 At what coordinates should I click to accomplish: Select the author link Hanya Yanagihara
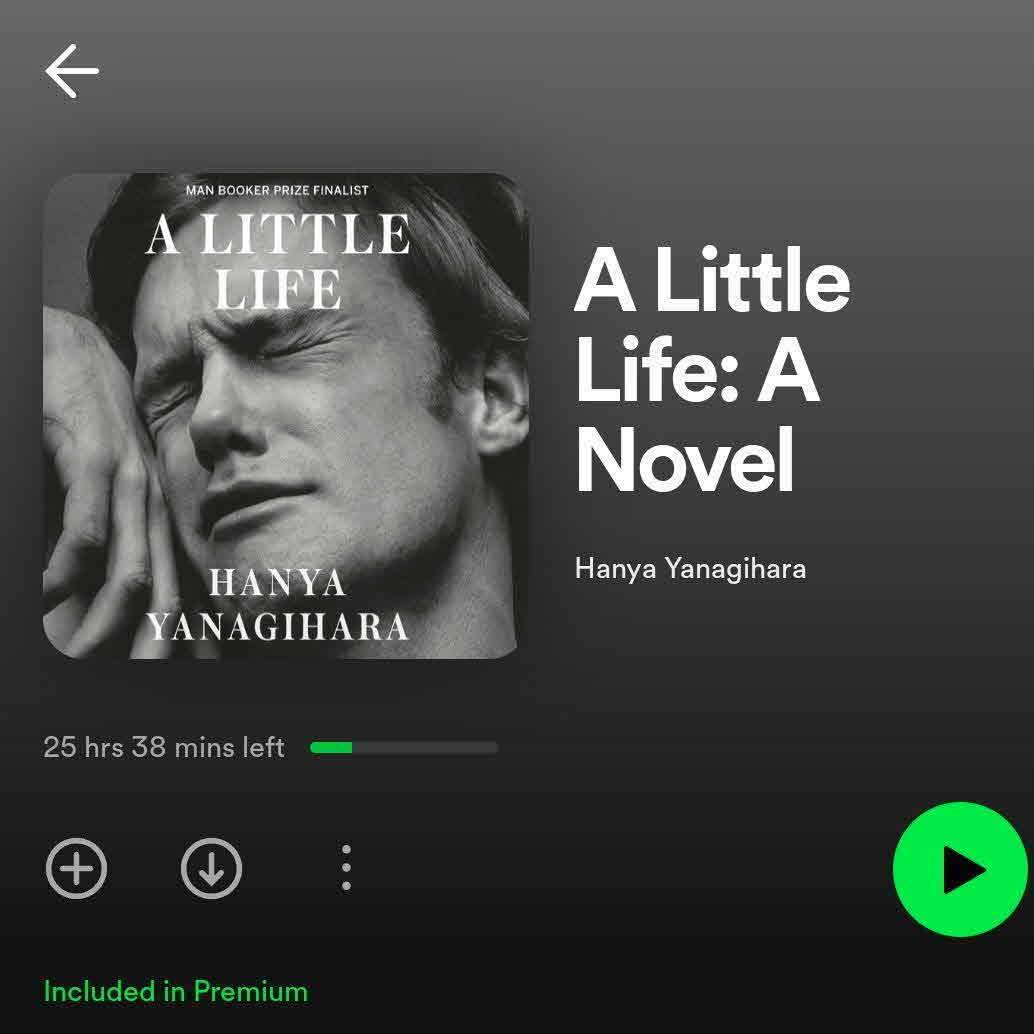coord(690,568)
